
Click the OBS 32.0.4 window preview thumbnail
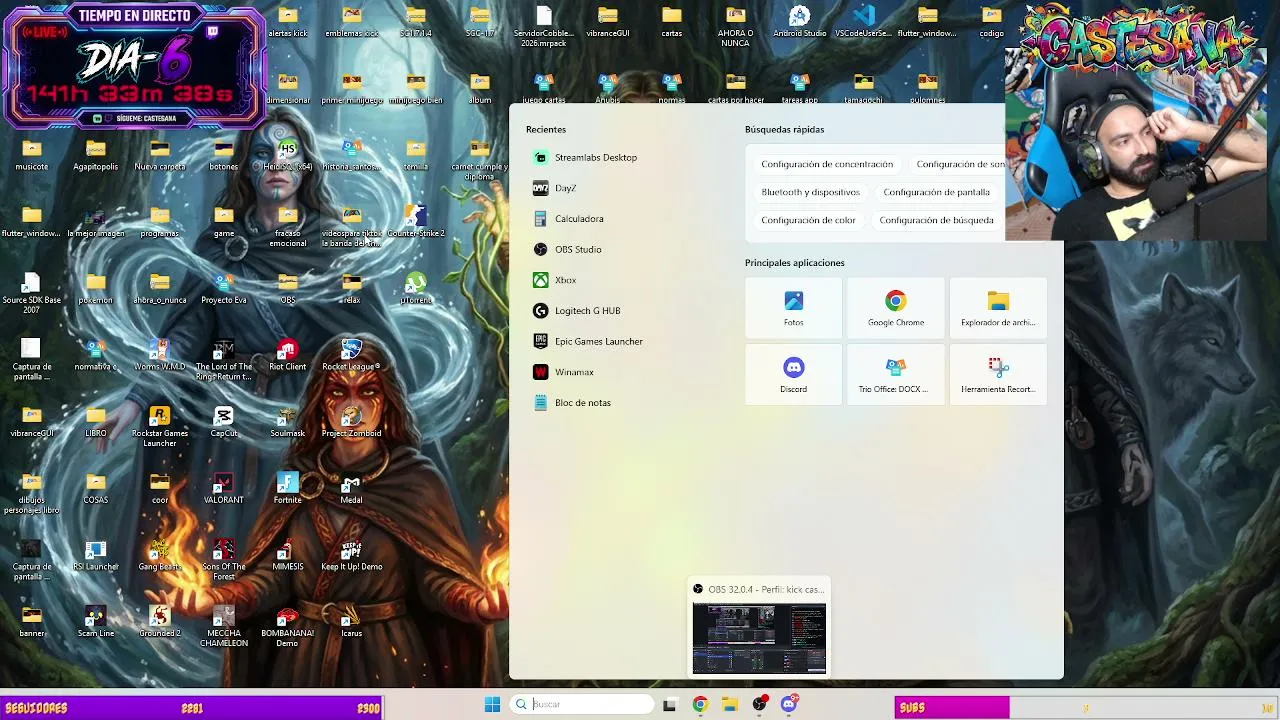[759, 637]
